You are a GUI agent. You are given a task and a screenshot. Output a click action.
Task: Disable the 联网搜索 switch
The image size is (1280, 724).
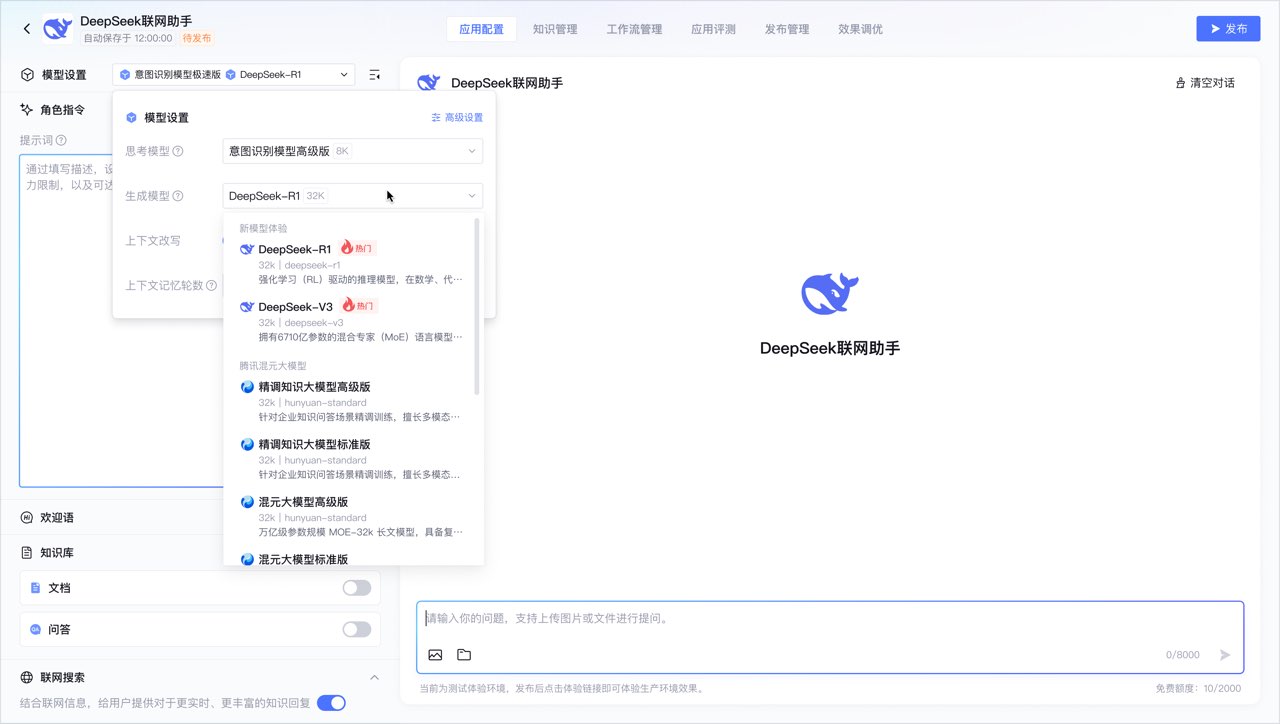331,703
